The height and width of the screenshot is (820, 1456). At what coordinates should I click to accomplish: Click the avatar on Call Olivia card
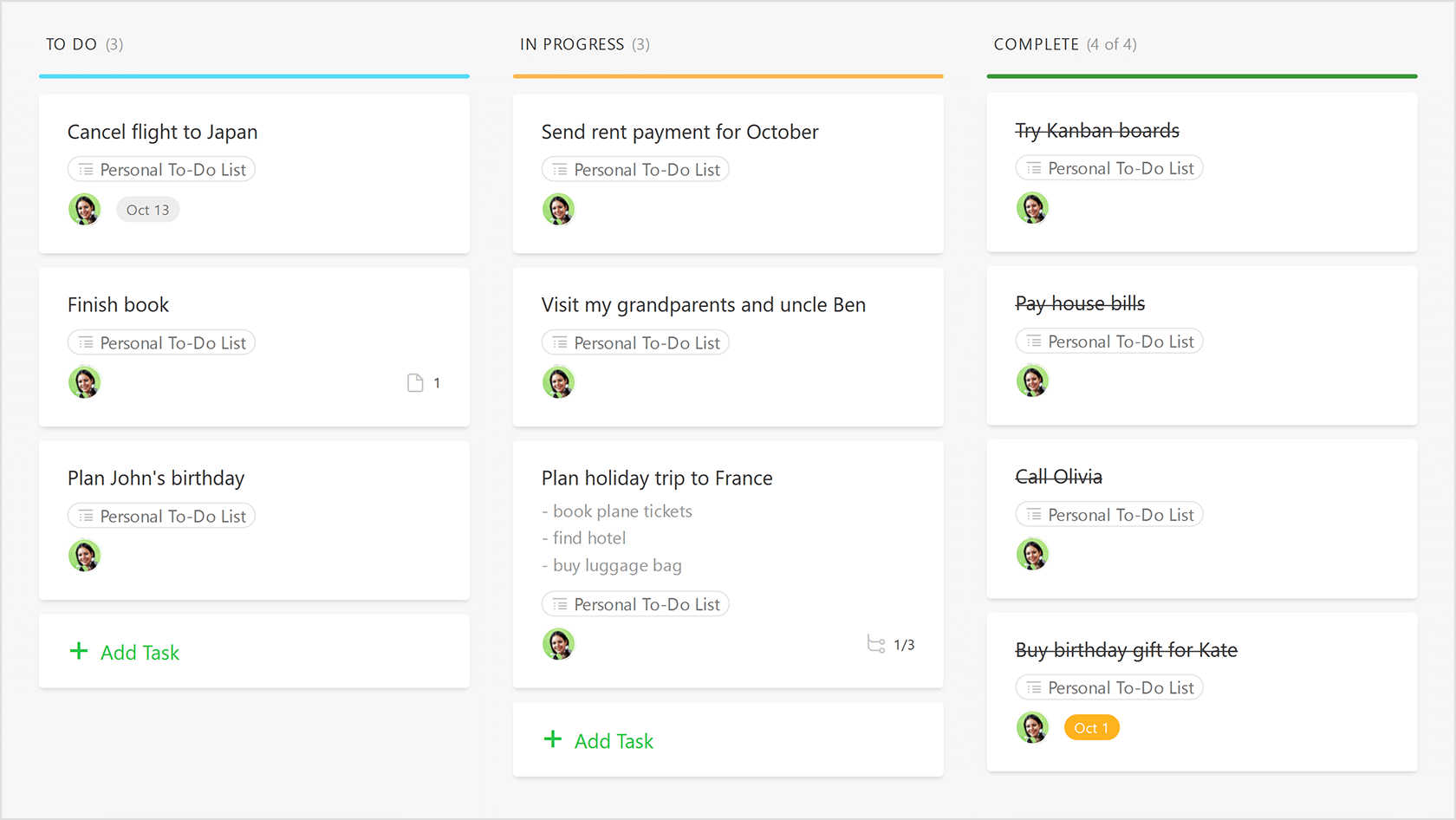1032,554
